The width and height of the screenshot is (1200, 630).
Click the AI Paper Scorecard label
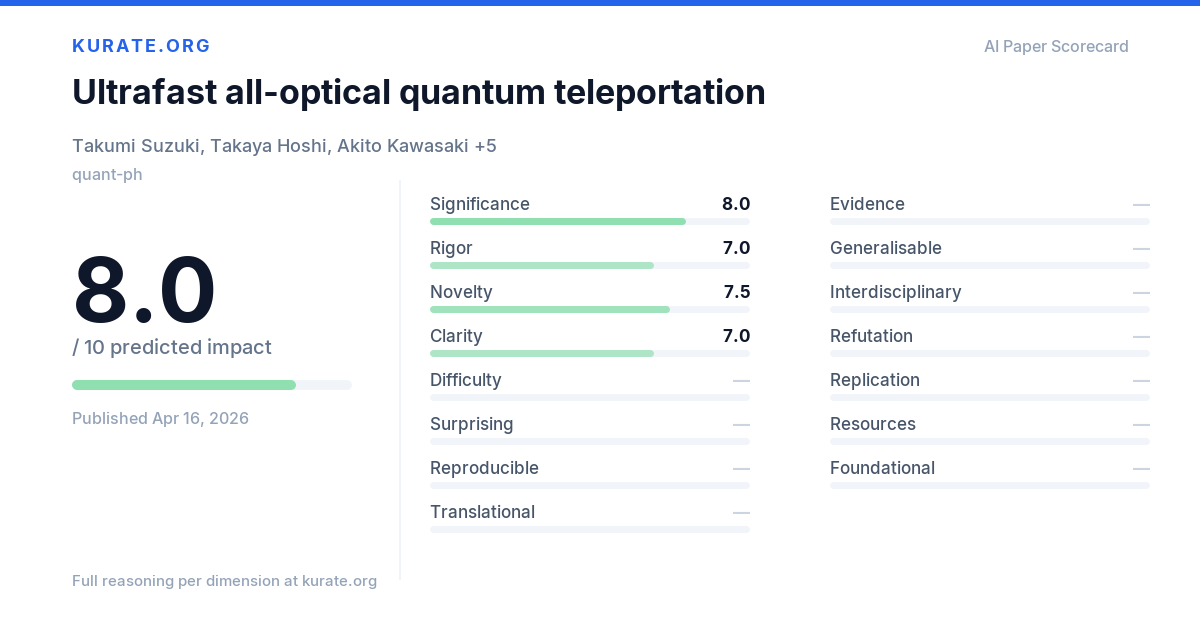1056,46
